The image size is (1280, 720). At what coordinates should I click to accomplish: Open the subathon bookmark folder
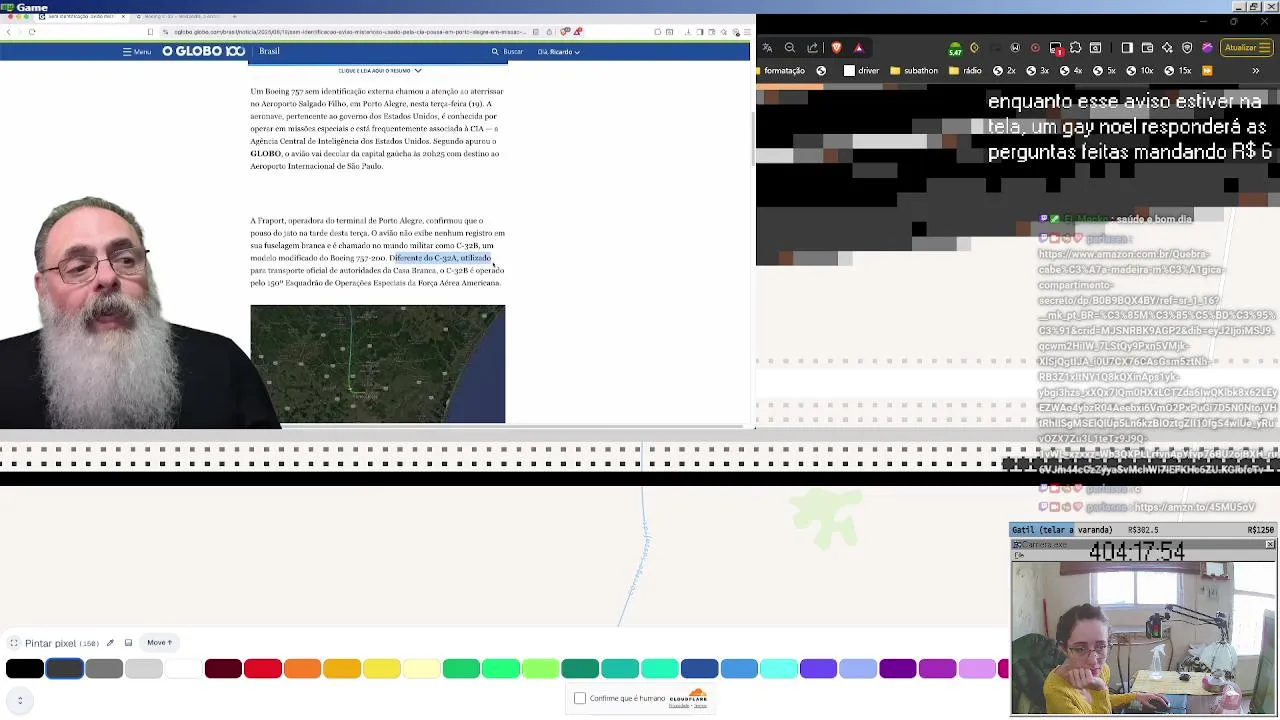(x=914, y=71)
